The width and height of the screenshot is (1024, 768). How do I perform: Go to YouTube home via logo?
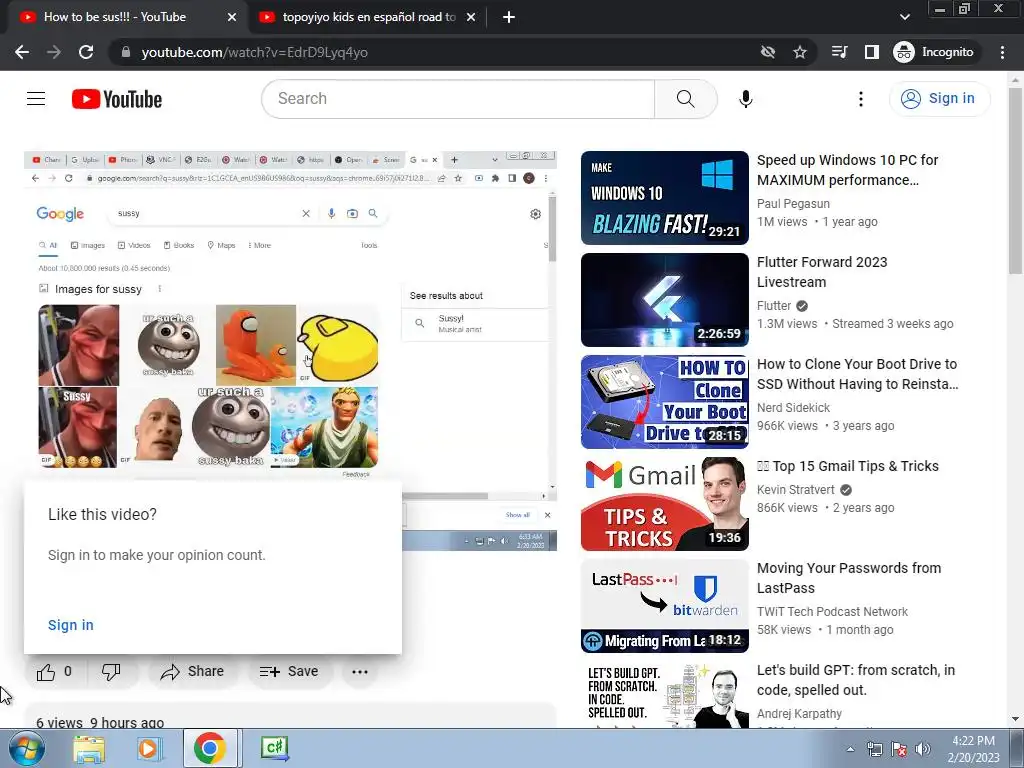117,99
